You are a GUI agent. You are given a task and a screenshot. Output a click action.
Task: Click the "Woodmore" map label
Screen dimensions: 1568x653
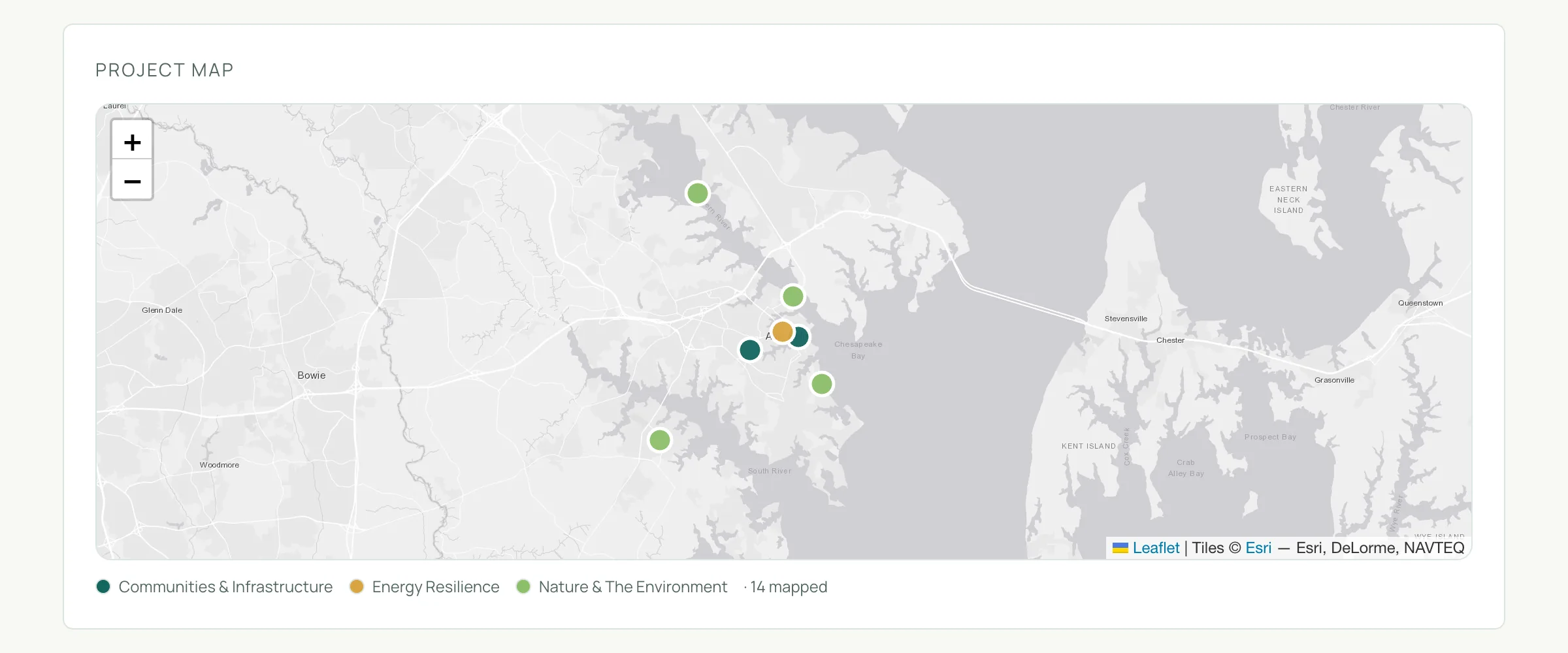click(220, 465)
